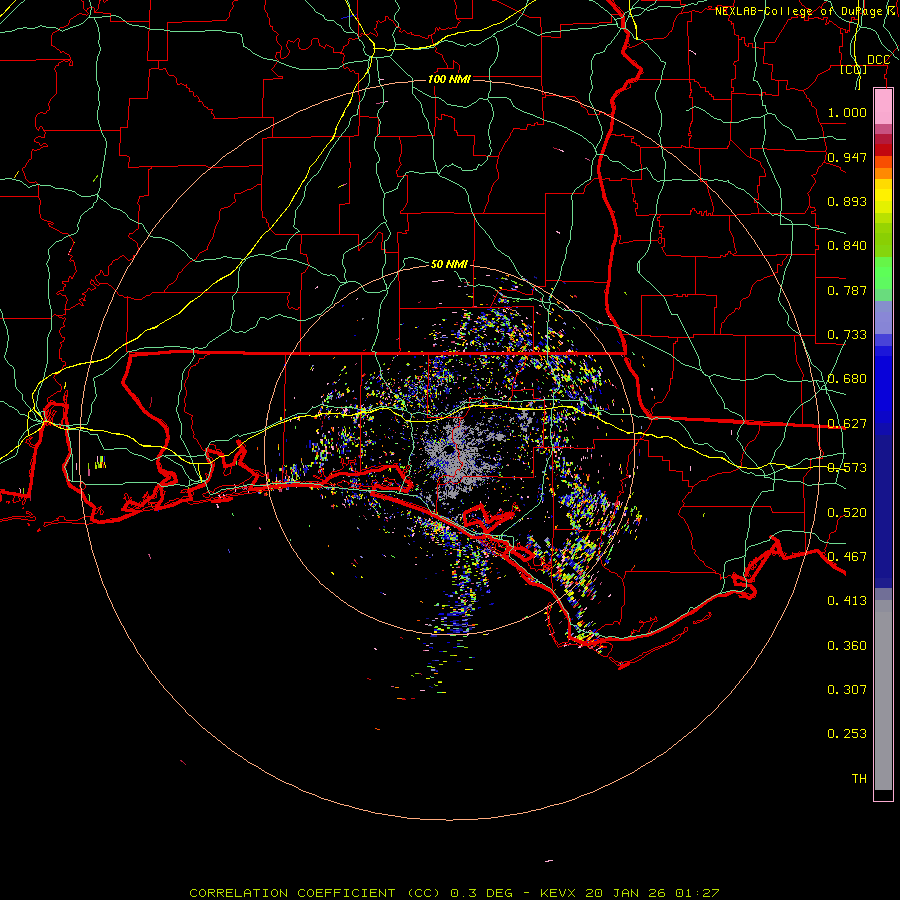Click the 0.467 legend value
This screenshot has width=900, height=900.
pyautogui.click(x=847, y=557)
